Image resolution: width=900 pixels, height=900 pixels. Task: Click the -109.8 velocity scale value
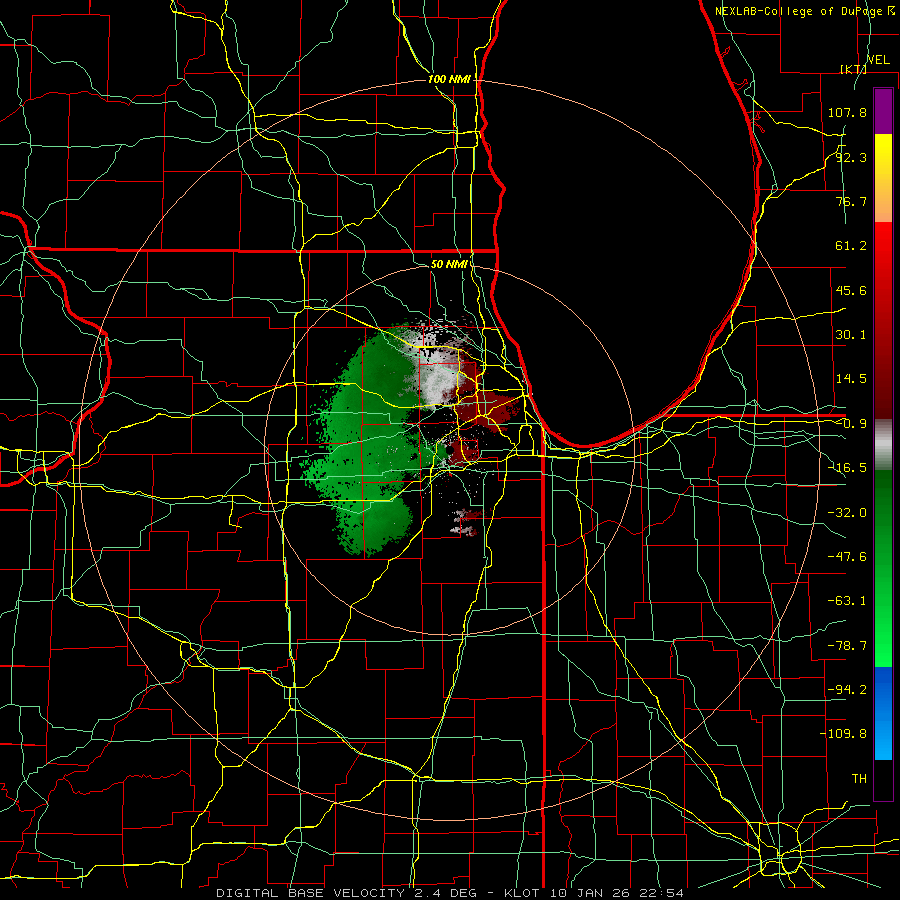pos(843,734)
